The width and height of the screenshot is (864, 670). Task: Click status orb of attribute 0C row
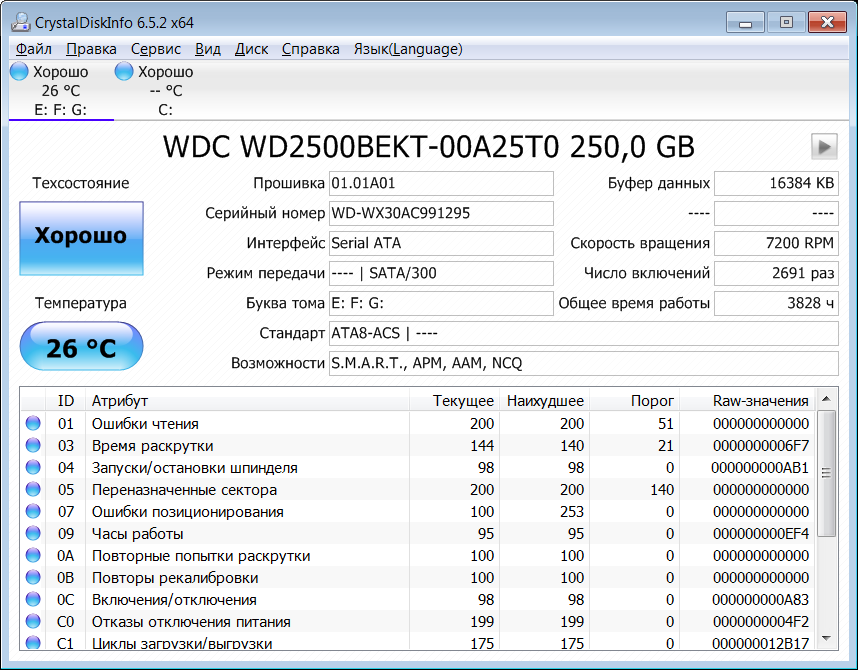(33, 599)
